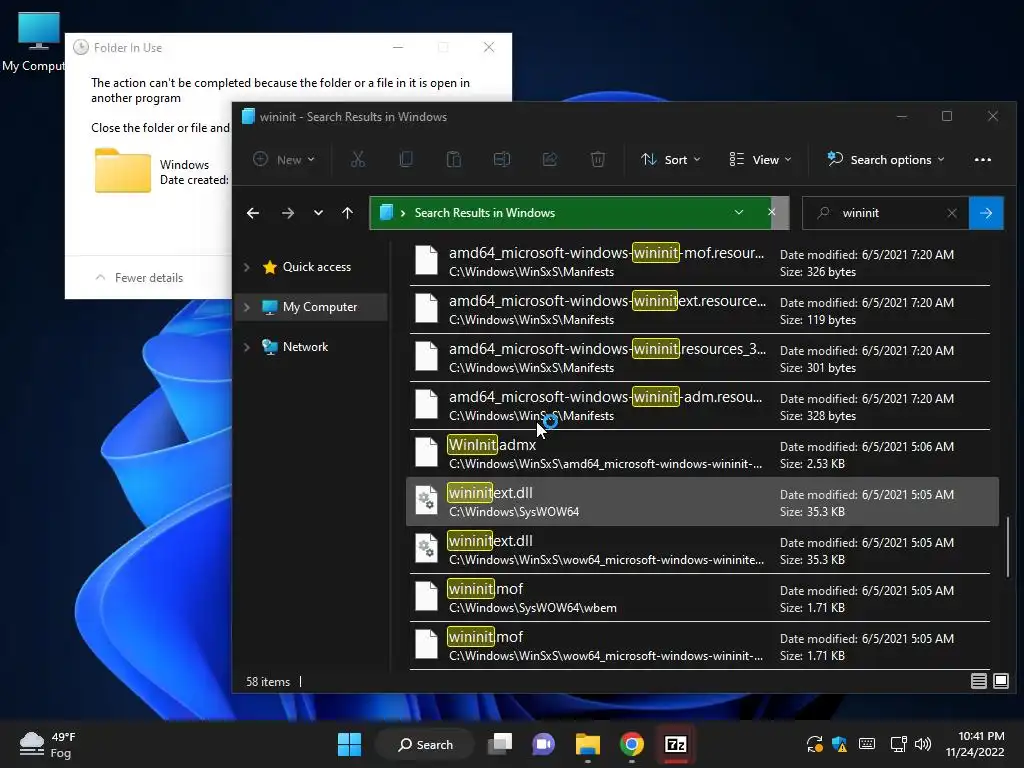
Task: Open My Computer desktop icon
Action: (38, 42)
